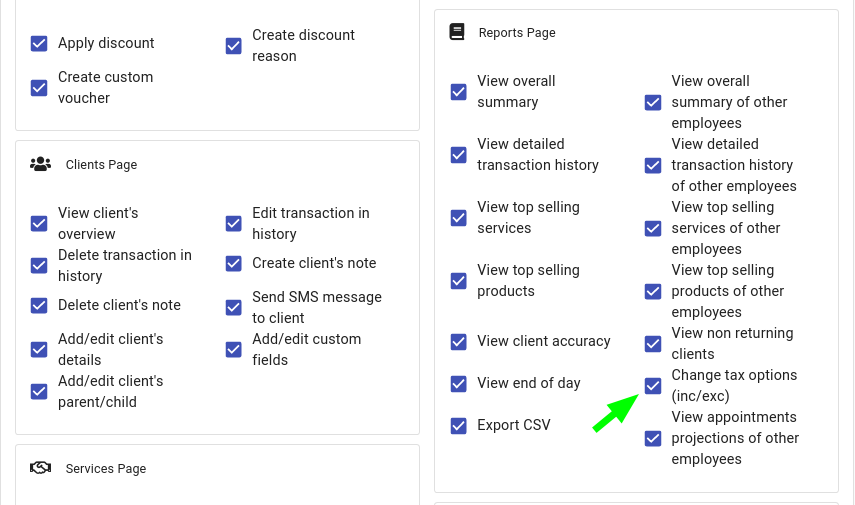Uncheck Add/edit client's parent/child
Screen dimensions: 855x505
[39, 391]
